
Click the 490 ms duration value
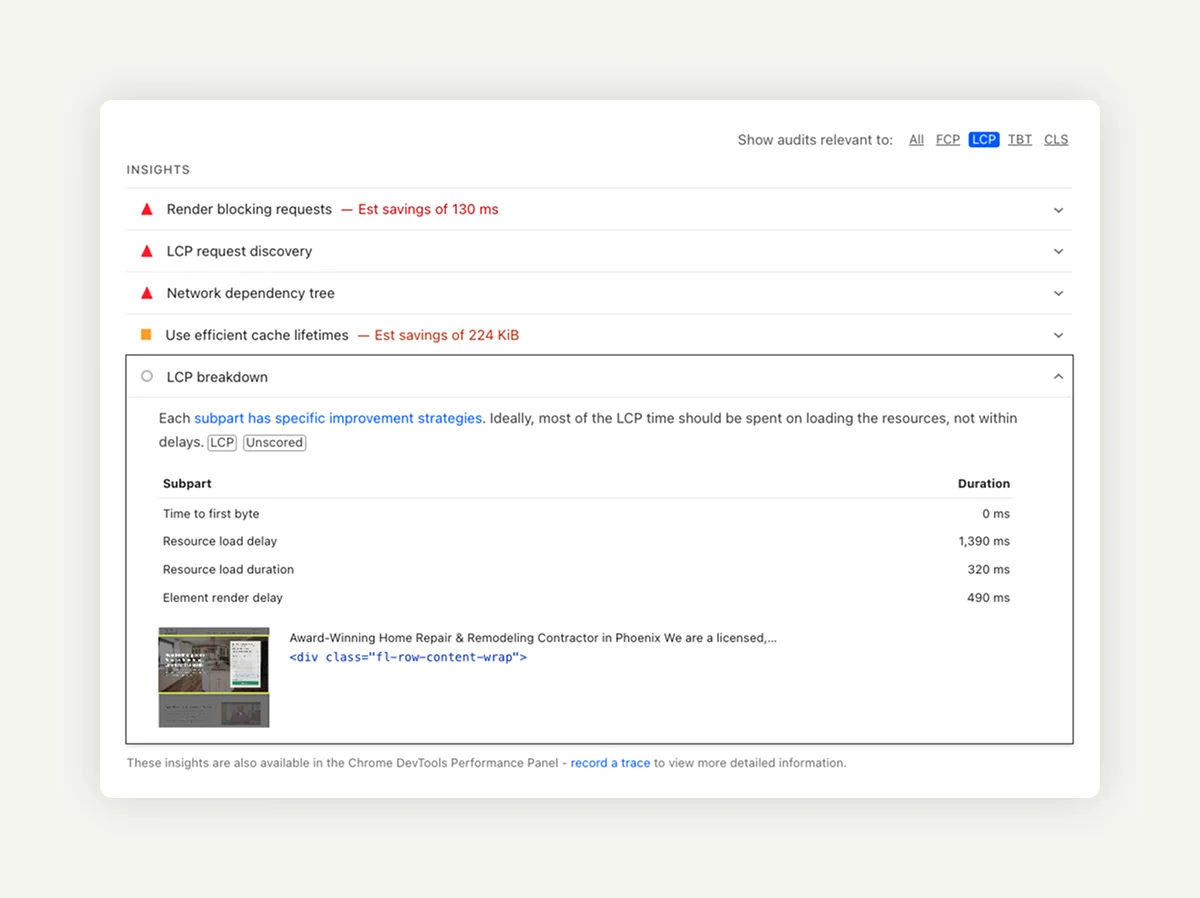(988, 598)
